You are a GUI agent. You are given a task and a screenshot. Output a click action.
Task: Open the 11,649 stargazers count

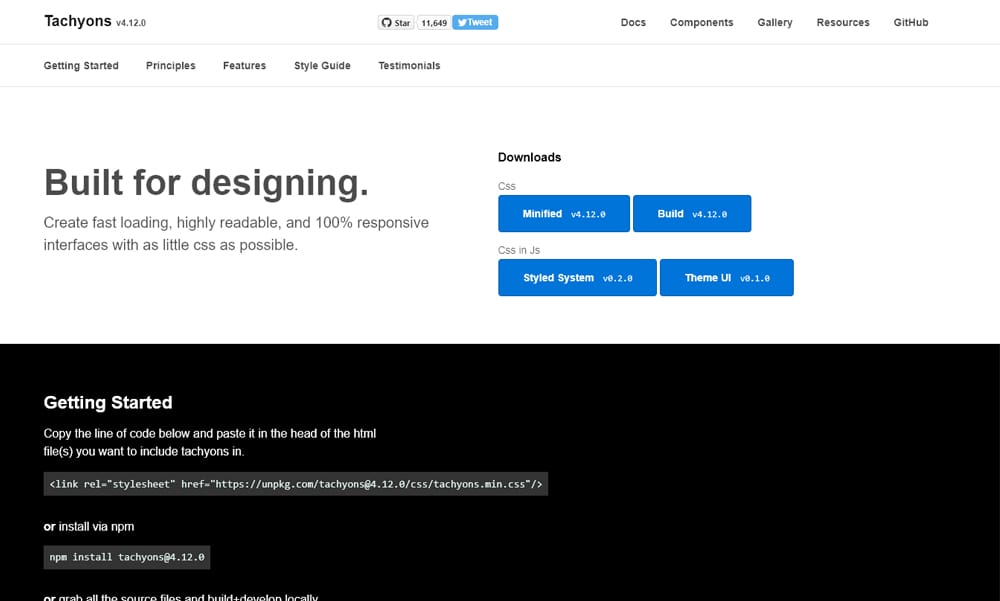[x=433, y=22]
